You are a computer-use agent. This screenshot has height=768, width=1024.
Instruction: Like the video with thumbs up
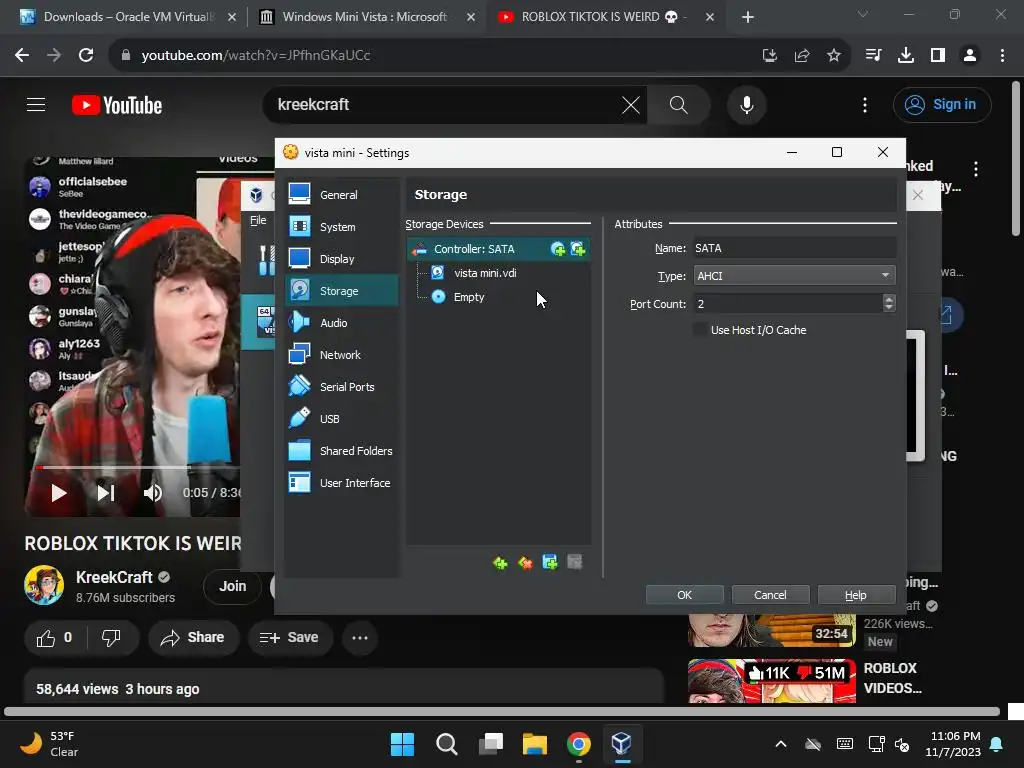(x=54, y=638)
